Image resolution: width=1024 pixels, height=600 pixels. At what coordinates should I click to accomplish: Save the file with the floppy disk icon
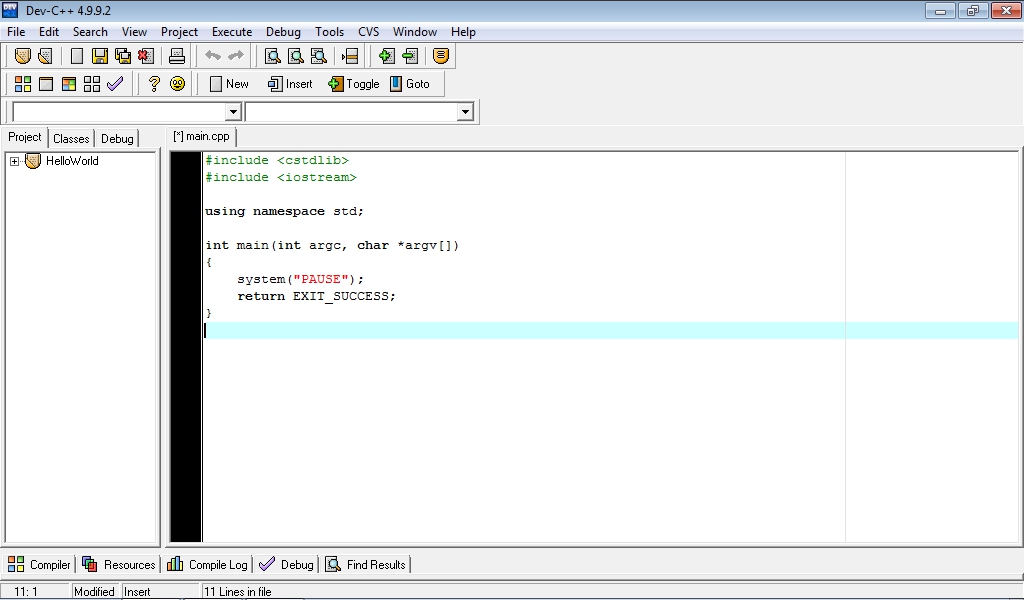[100, 56]
